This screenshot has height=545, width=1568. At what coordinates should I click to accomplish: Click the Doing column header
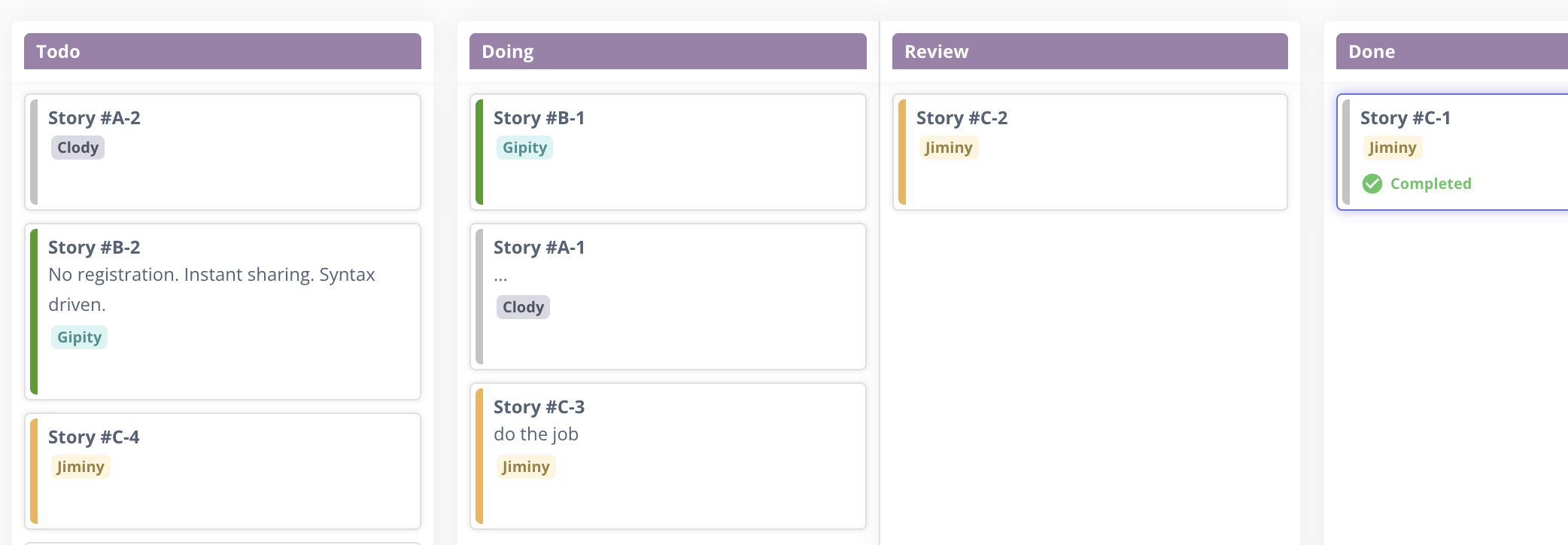point(668,51)
